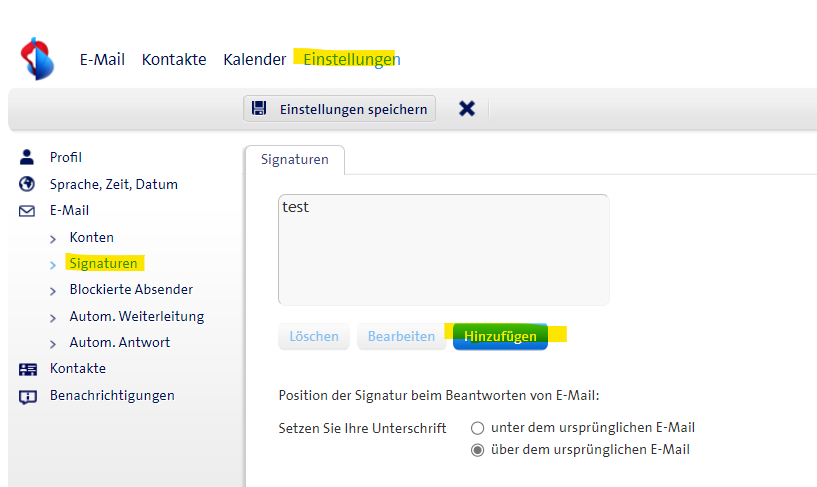Select 'unter dem ursprünglichen E-Mail' radio button
The width and height of the screenshot is (817, 487).
[x=477, y=428]
